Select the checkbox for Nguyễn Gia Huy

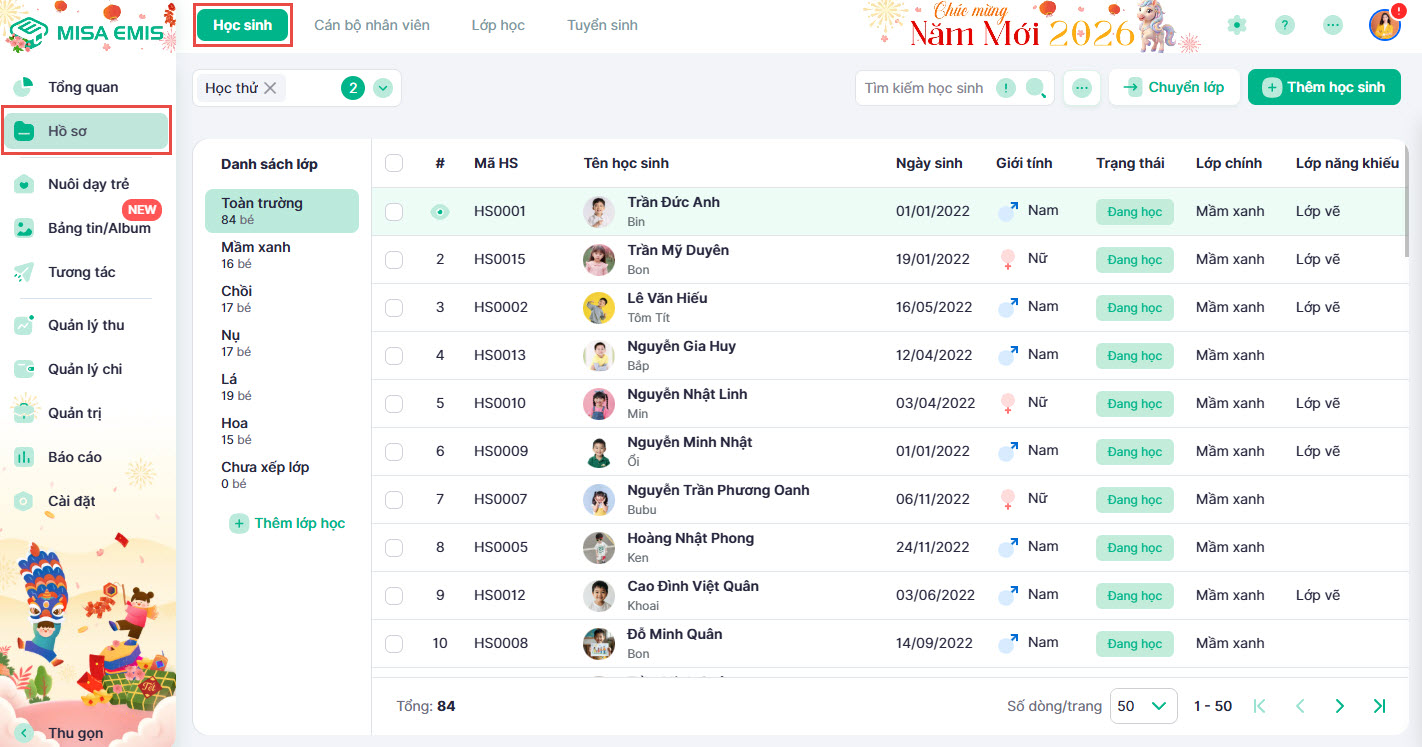point(394,356)
